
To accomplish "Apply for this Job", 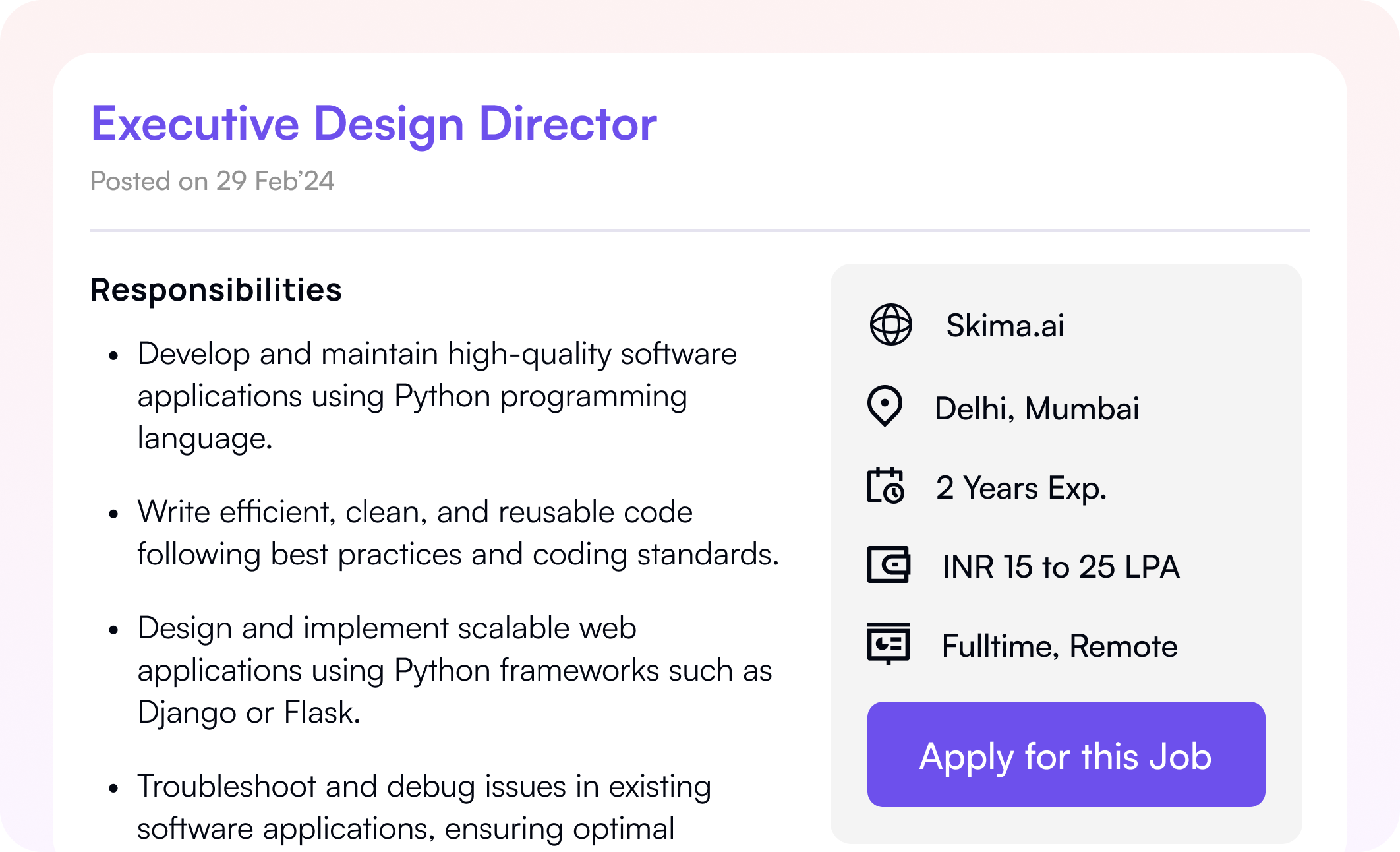I will click(x=1066, y=754).
